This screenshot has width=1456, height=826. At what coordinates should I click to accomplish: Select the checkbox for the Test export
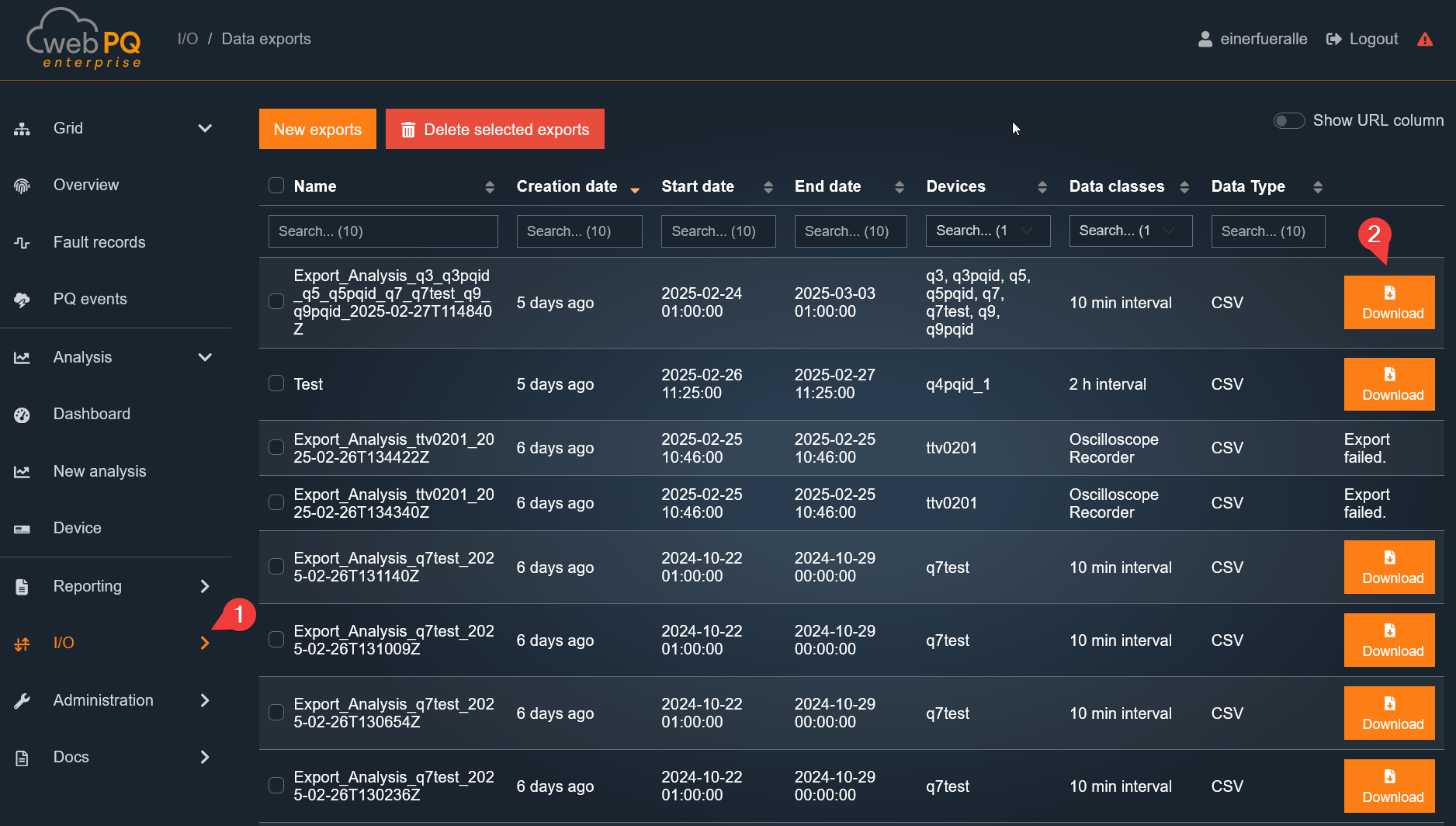(276, 383)
